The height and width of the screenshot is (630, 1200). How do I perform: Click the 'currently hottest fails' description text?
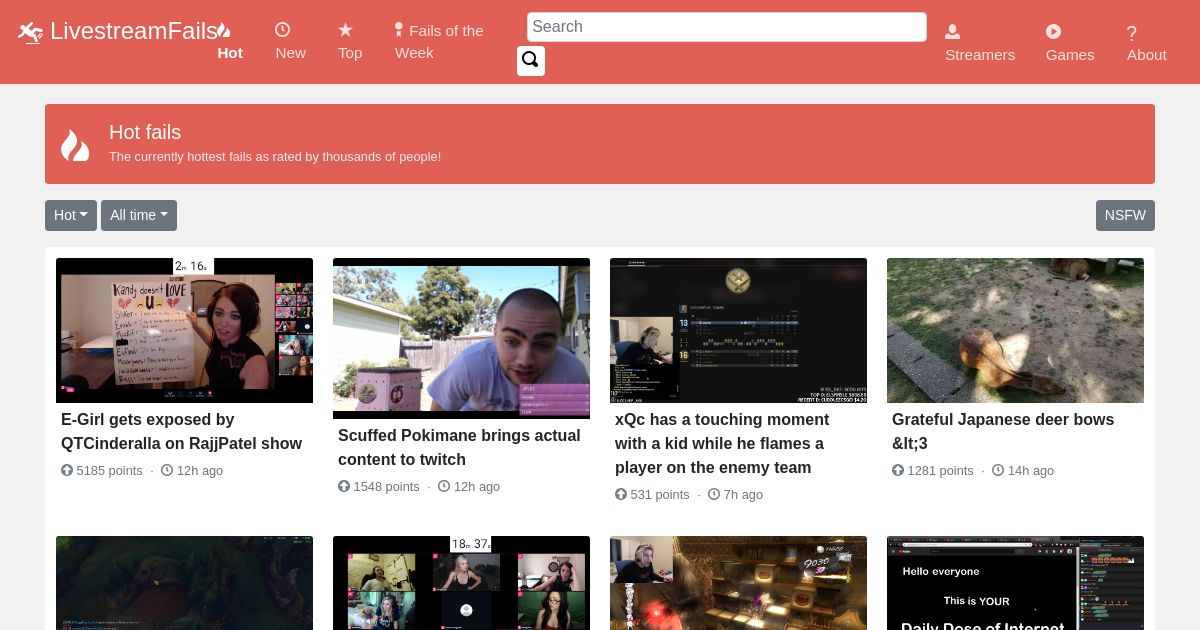[275, 156]
